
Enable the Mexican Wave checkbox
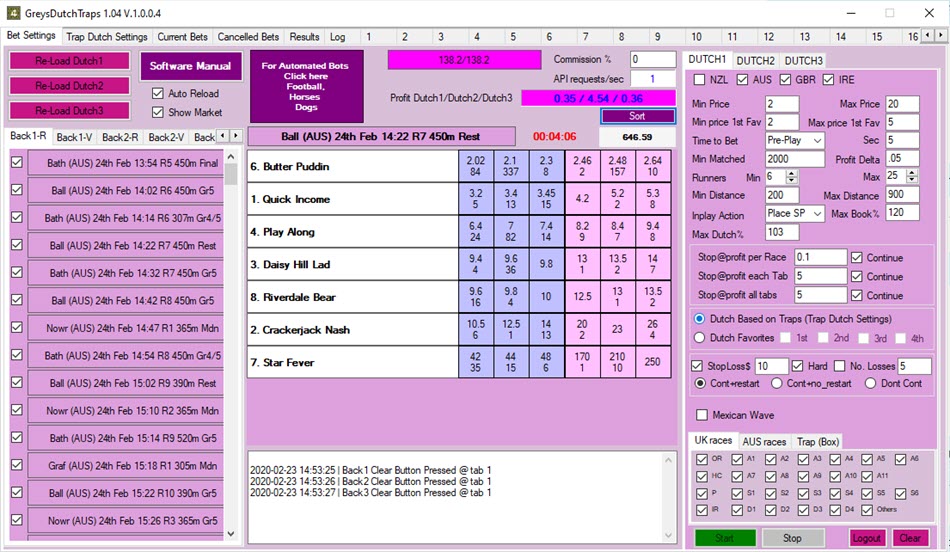coord(702,415)
